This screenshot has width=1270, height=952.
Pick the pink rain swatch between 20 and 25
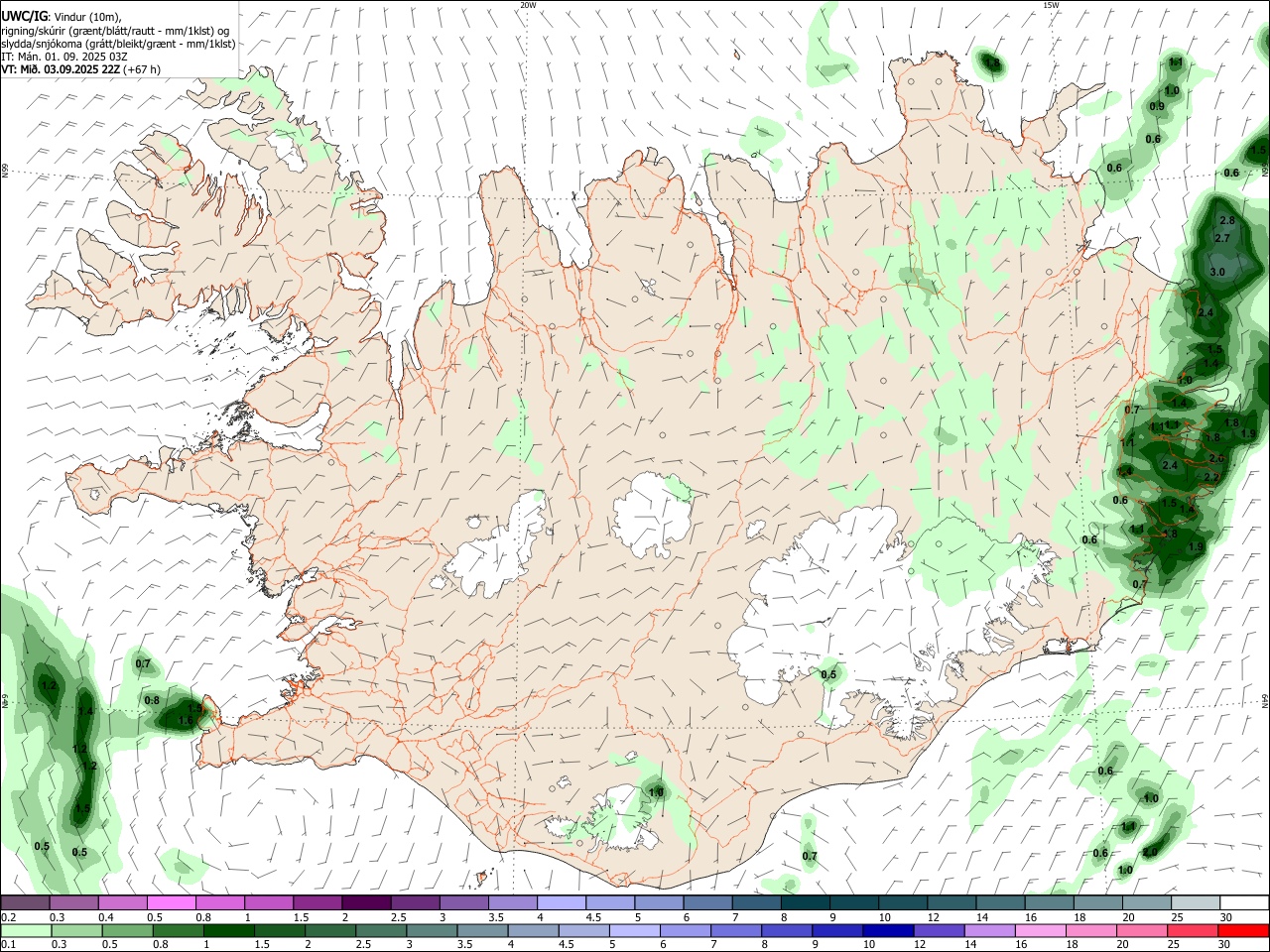(x=1141, y=931)
